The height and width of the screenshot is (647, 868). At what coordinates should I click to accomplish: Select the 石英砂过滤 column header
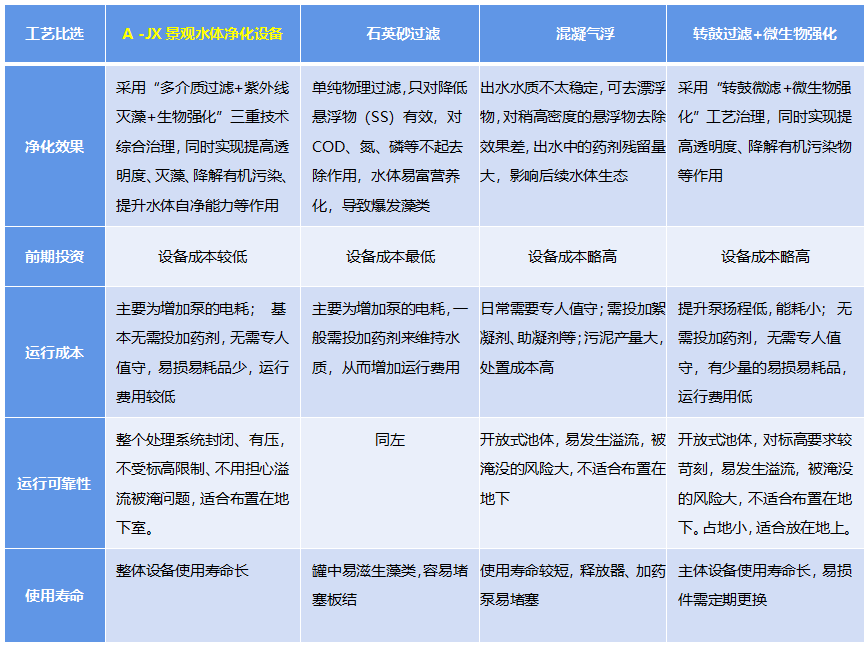tap(390, 30)
